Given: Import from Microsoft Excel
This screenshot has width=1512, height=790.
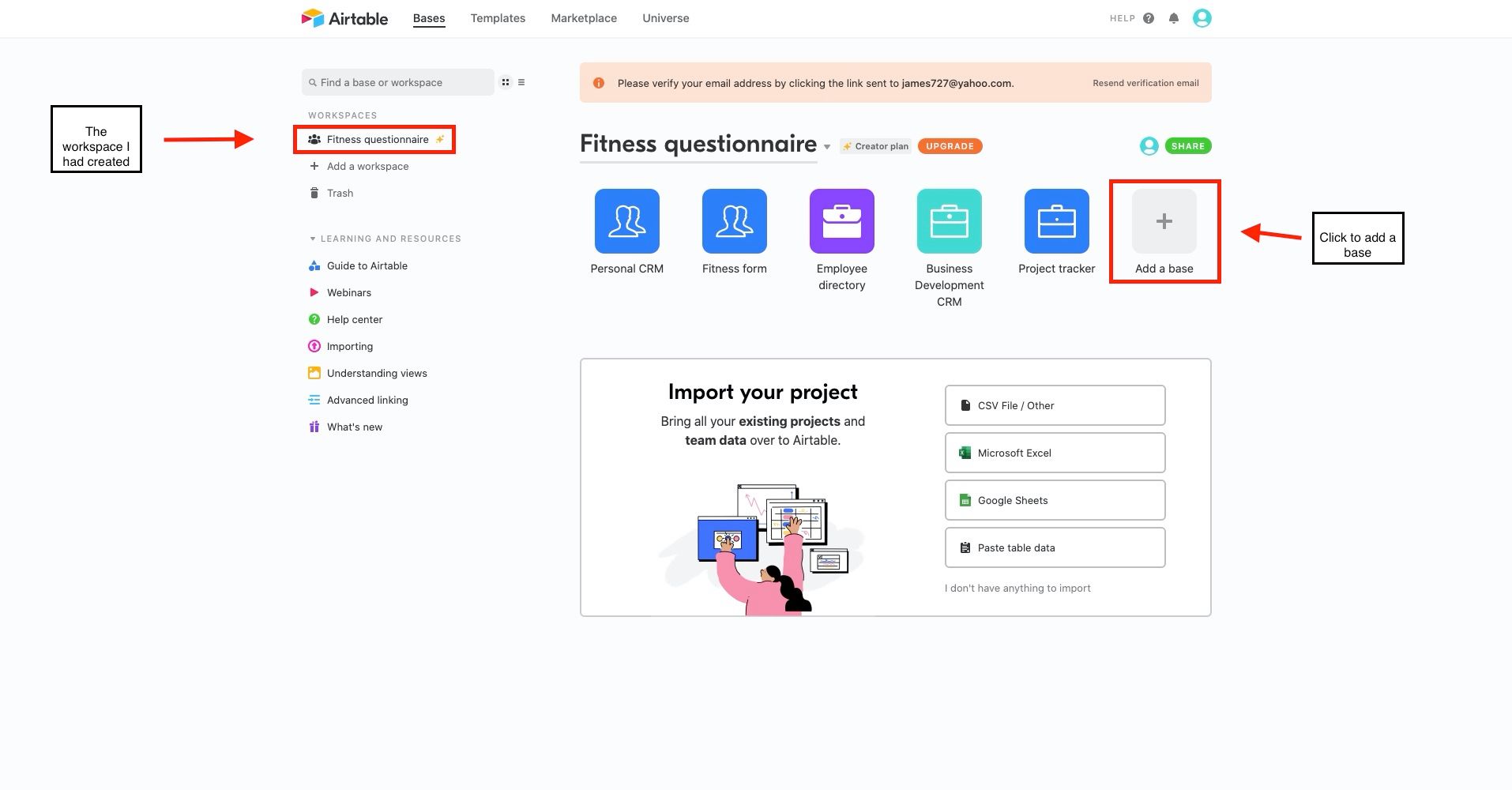Looking at the screenshot, I should click(x=1055, y=453).
